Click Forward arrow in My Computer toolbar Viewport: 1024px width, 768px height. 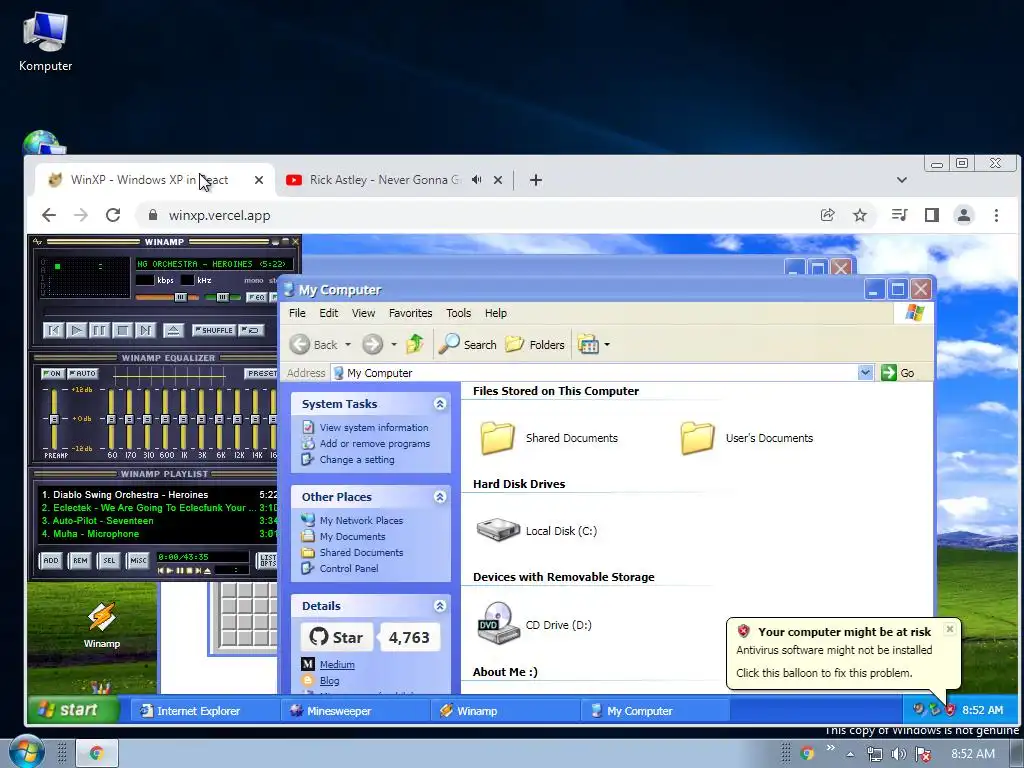coord(373,344)
